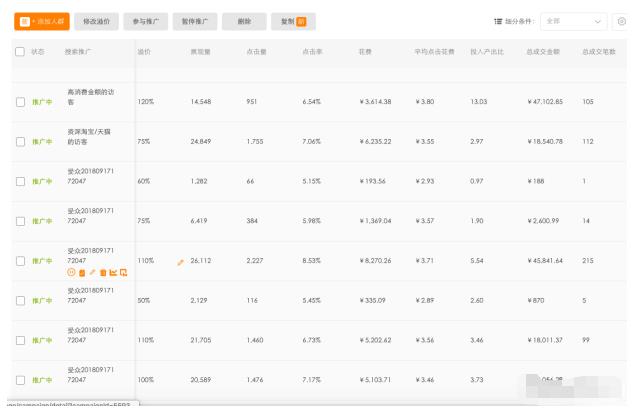Click the clipboard icon next to the pause icon
636x411 pixels.
[x=82, y=272]
